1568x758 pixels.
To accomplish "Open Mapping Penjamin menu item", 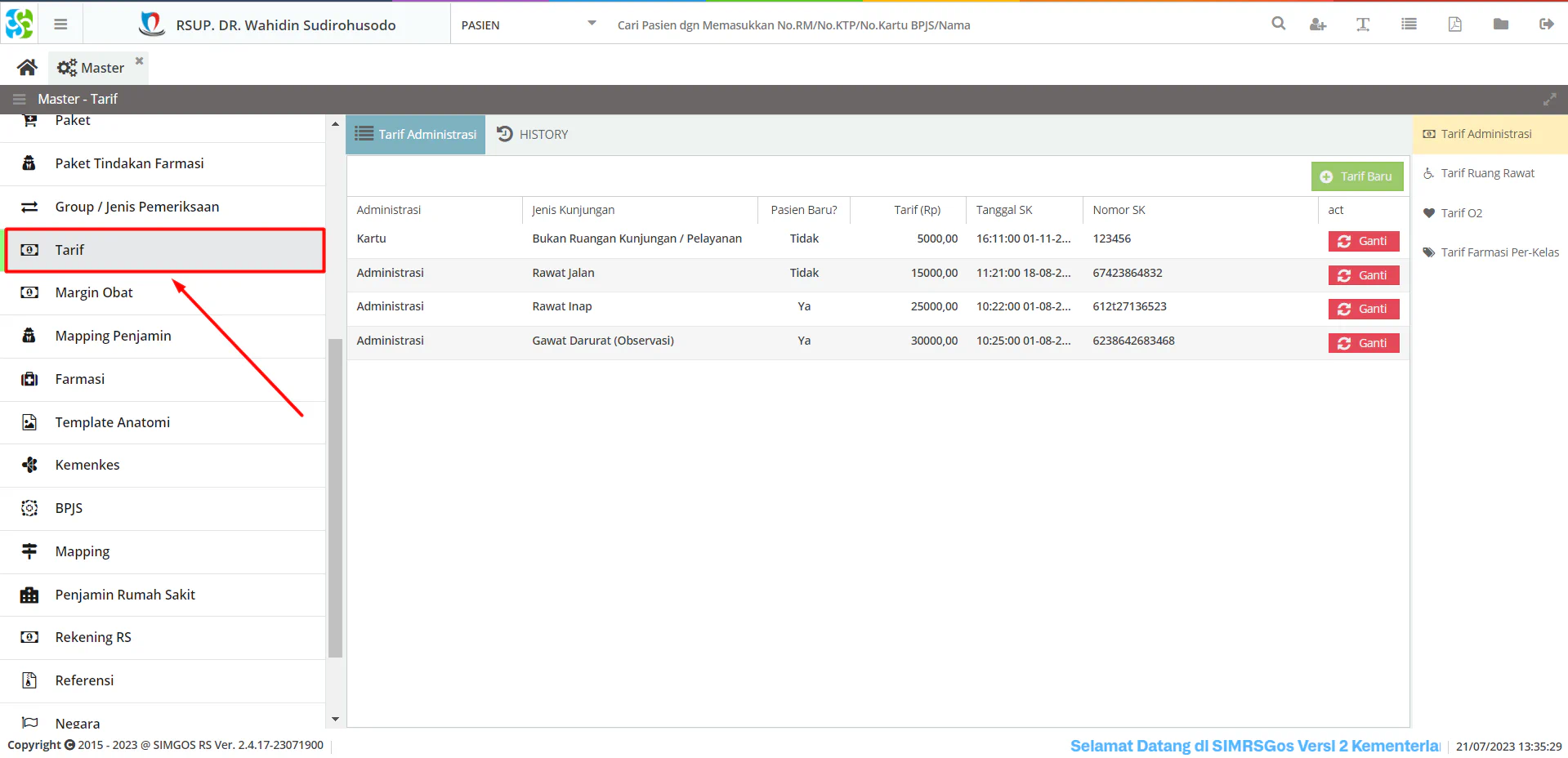I will tap(163, 336).
